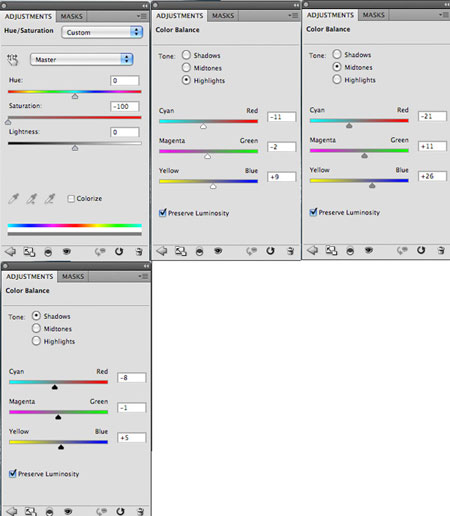450x516 pixels.
Task: Open the Custom preset dropdown in Hue/Saturation
Action: click(102, 32)
